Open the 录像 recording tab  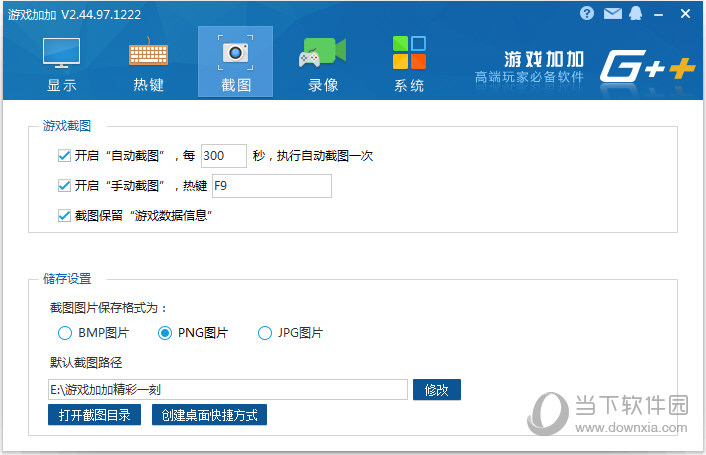coord(323,64)
